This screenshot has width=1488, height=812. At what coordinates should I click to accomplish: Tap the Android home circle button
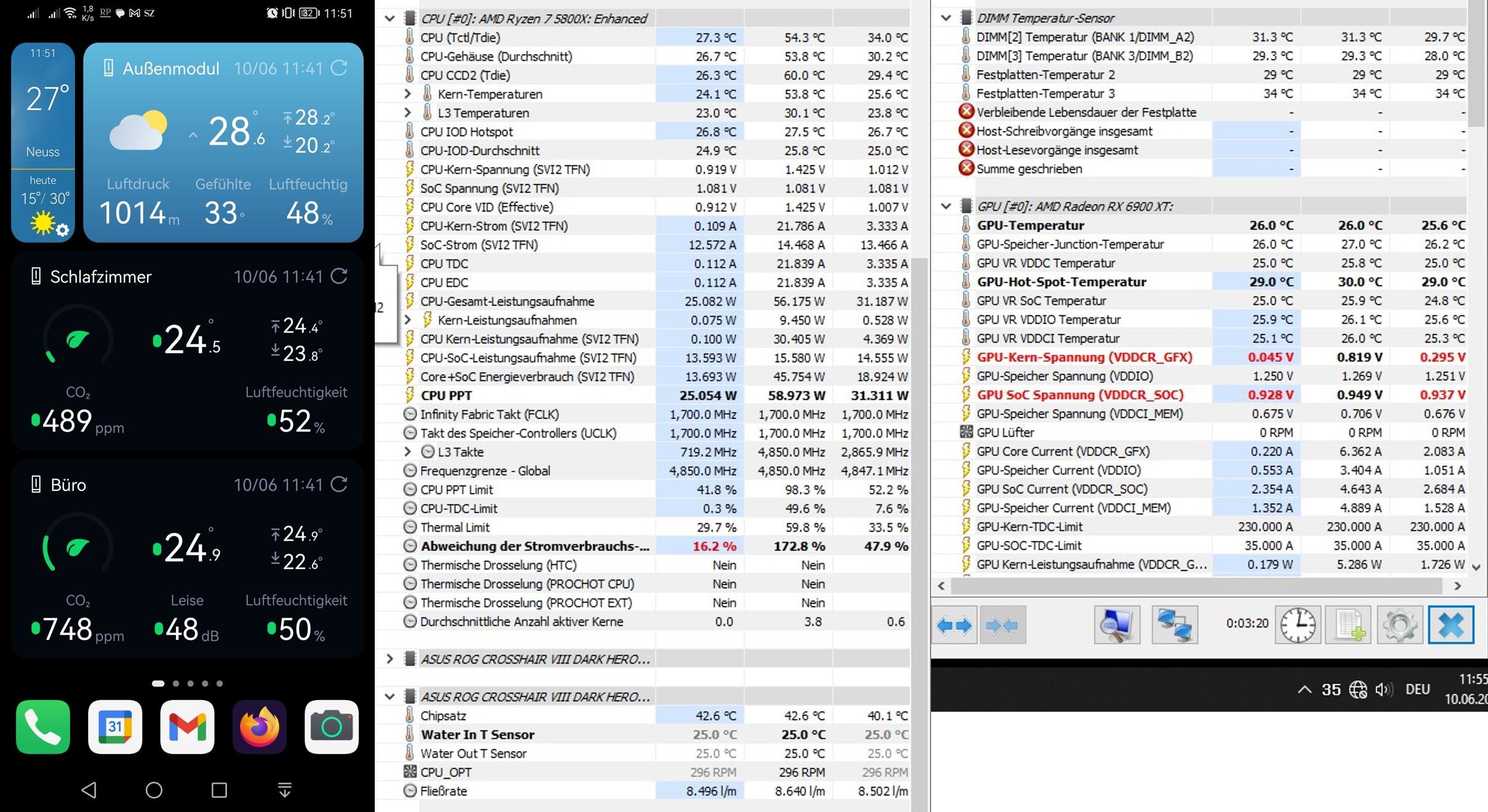point(154,790)
